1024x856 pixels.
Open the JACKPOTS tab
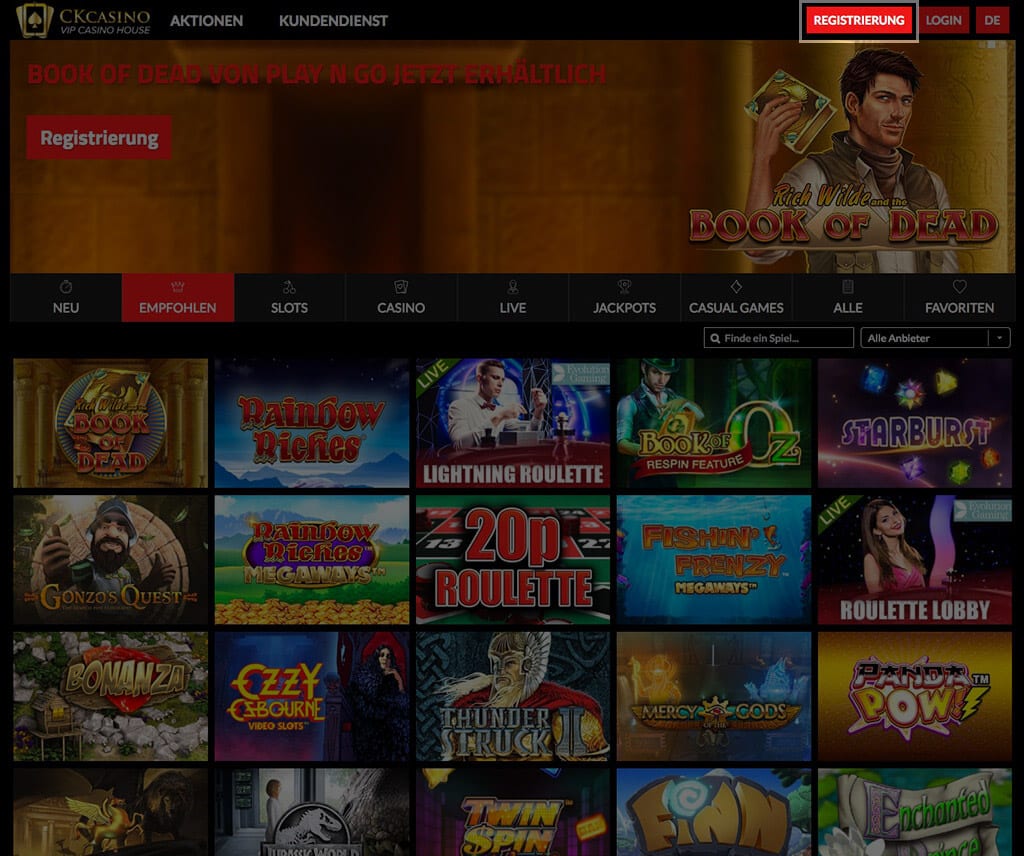(x=624, y=298)
